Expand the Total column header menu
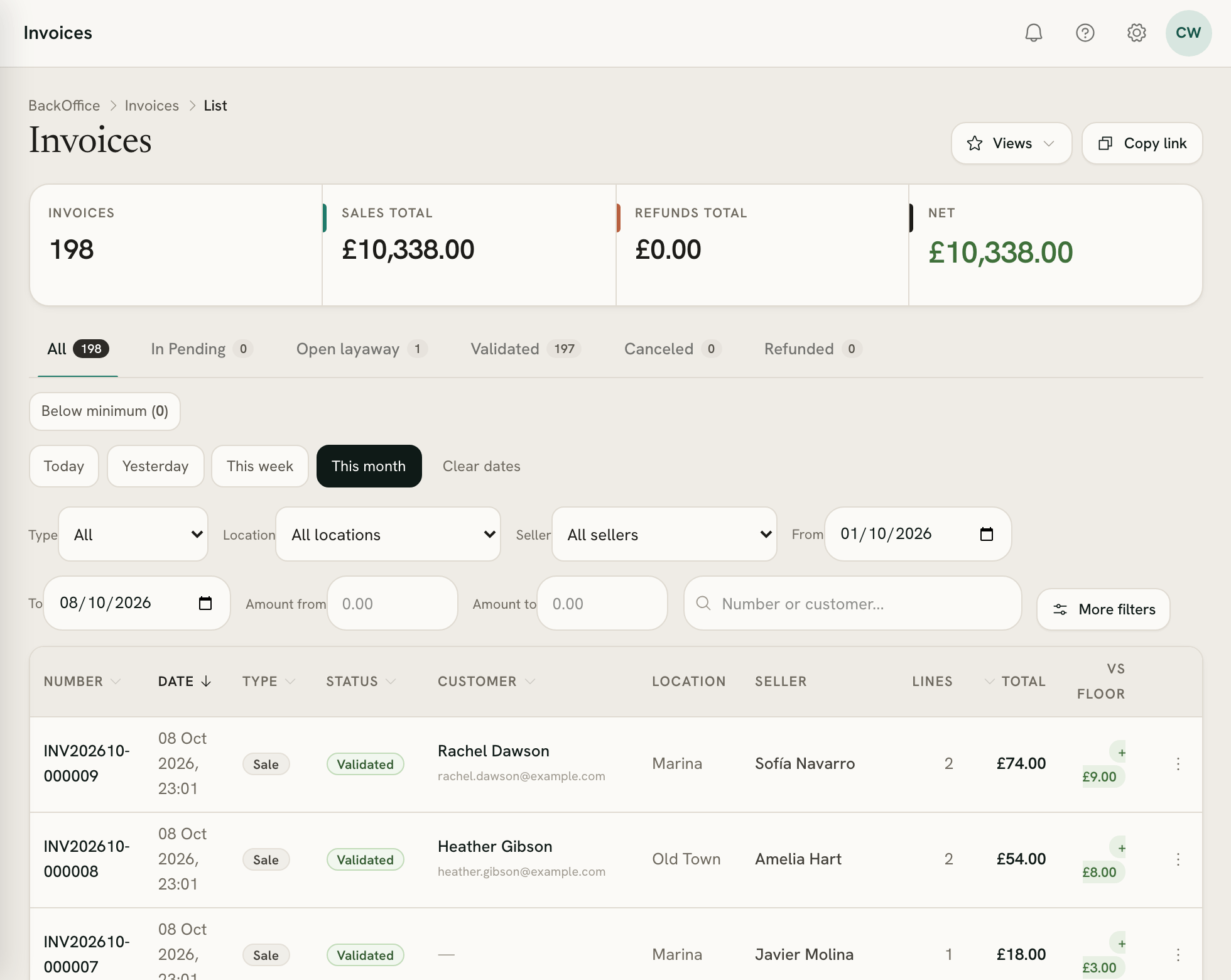Screen dimensions: 1231x980 click(990, 682)
